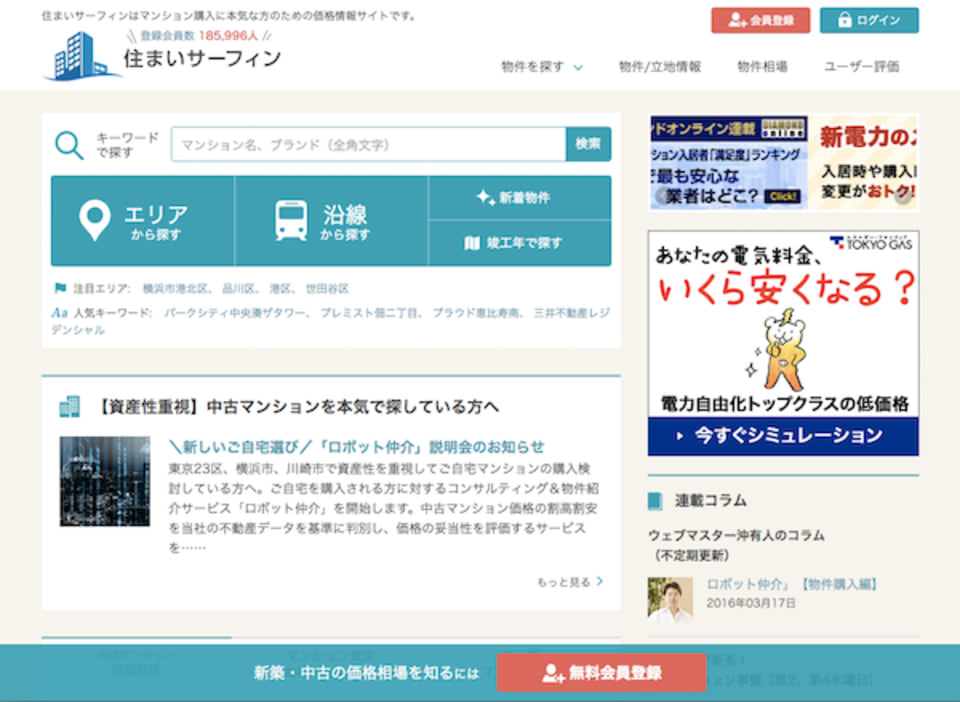Click the webmaster portrait photo
Image resolution: width=960 pixels, height=702 pixels.
point(670,599)
